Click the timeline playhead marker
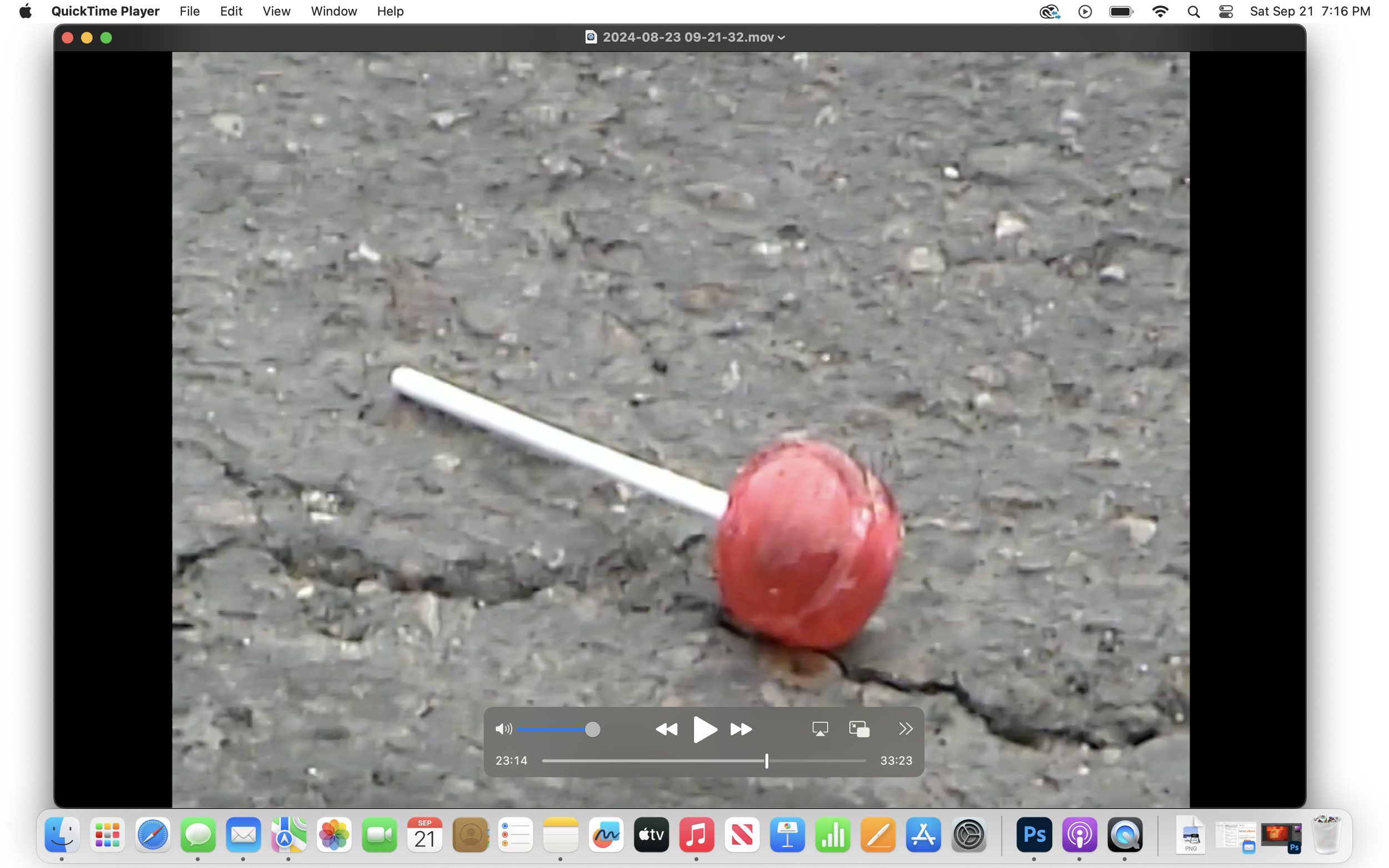This screenshot has width=1389, height=868. tap(767, 761)
